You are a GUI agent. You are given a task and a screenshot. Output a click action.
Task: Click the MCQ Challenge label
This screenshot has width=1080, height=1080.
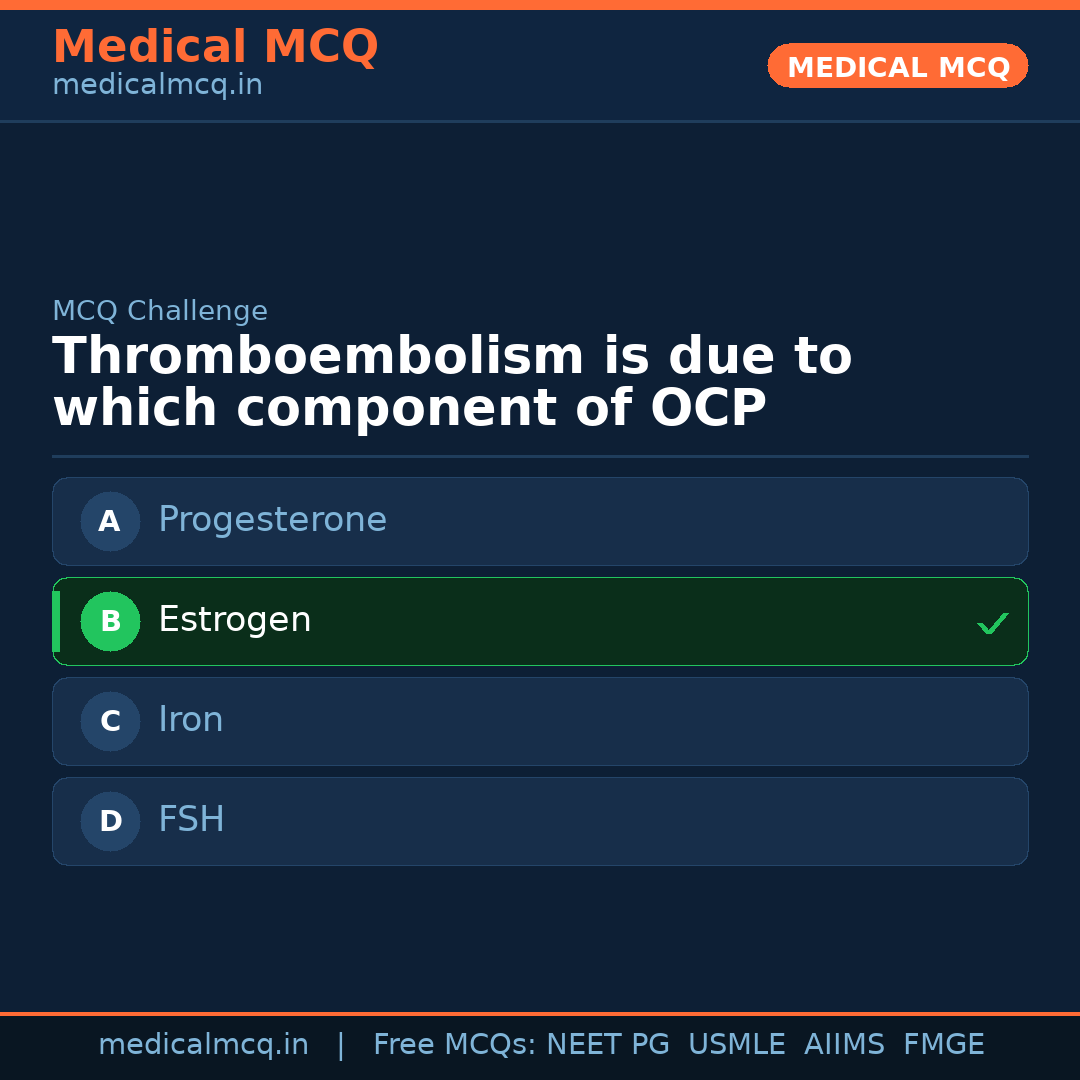click(x=160, y=311)
